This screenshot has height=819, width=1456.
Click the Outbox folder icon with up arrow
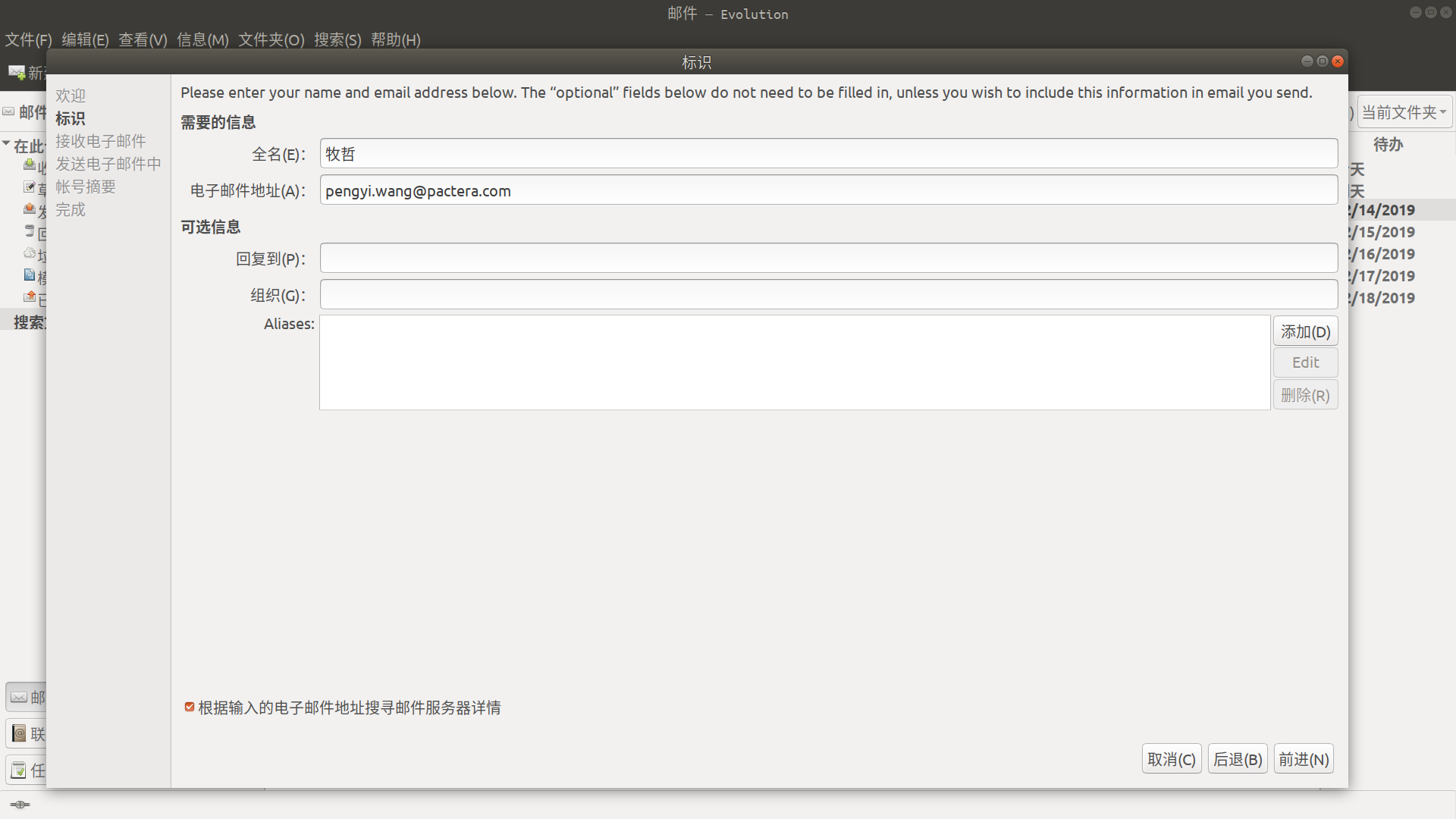click(x=30, y=209)
